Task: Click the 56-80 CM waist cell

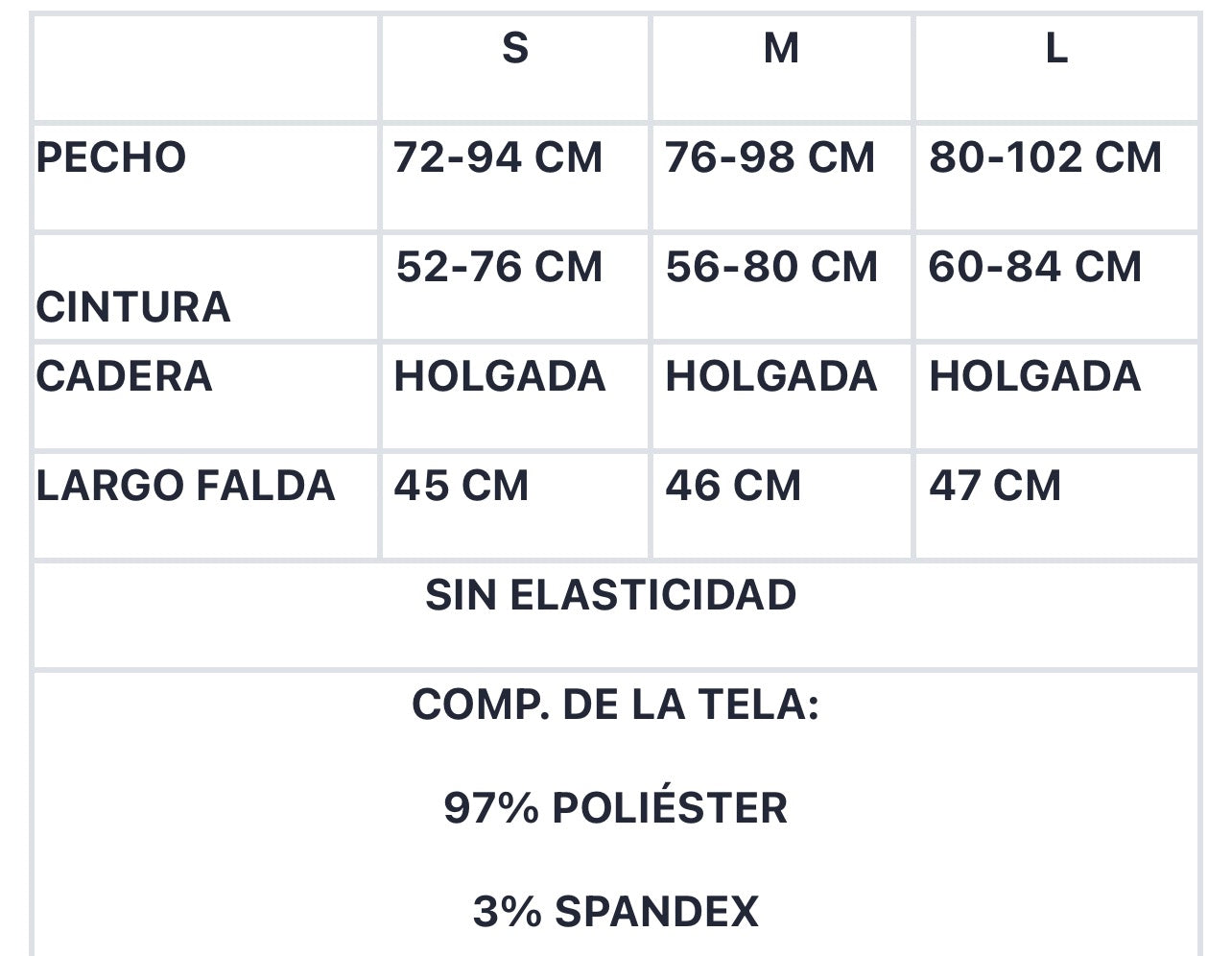Action: tap(771, 267)
